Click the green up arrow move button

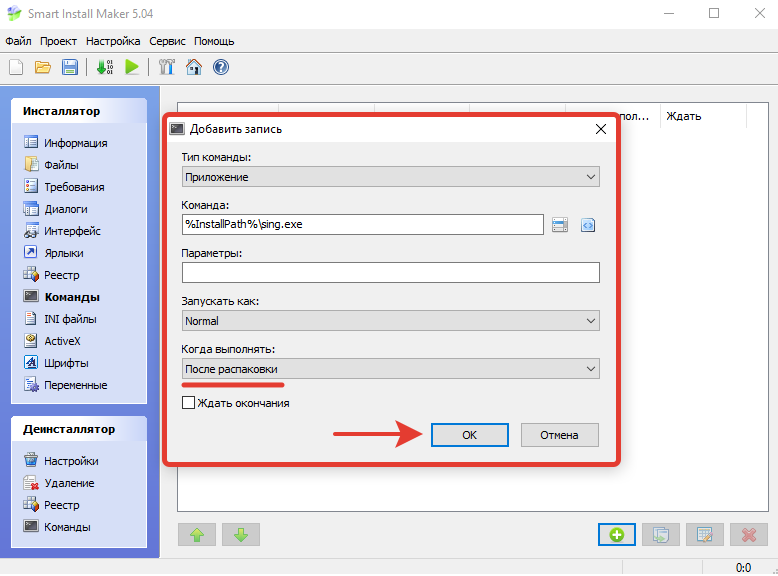tap(197, 535)
